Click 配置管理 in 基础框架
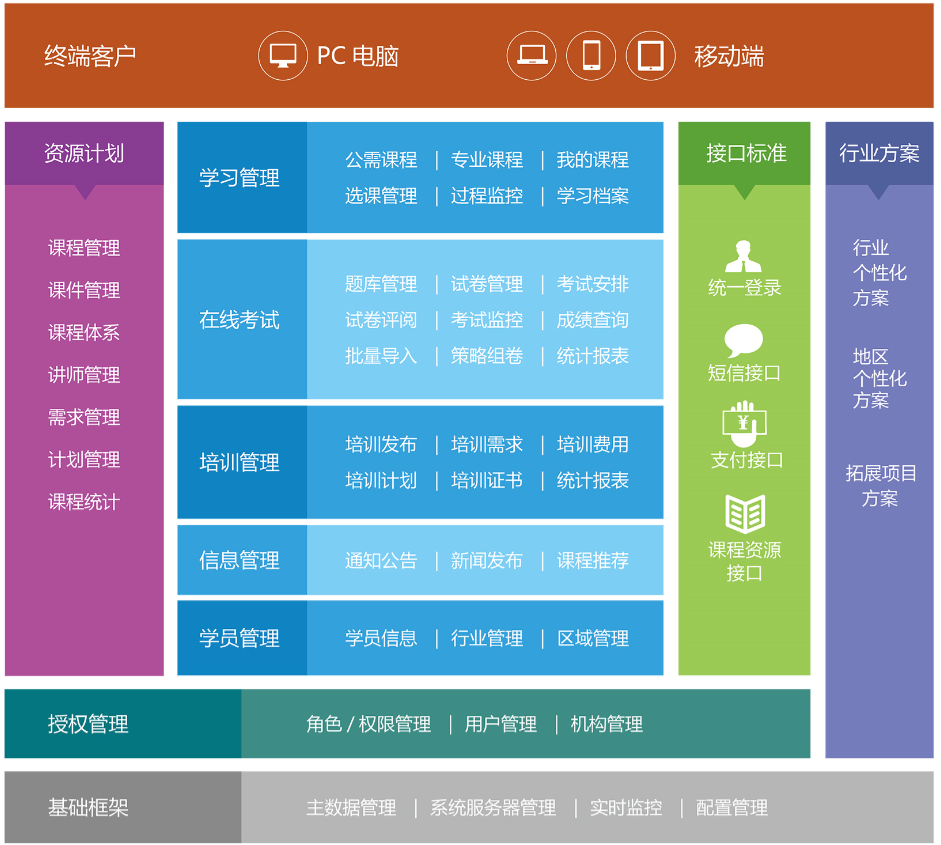The height and width of the screenshot is (845, 941). [x=732, y=807]
